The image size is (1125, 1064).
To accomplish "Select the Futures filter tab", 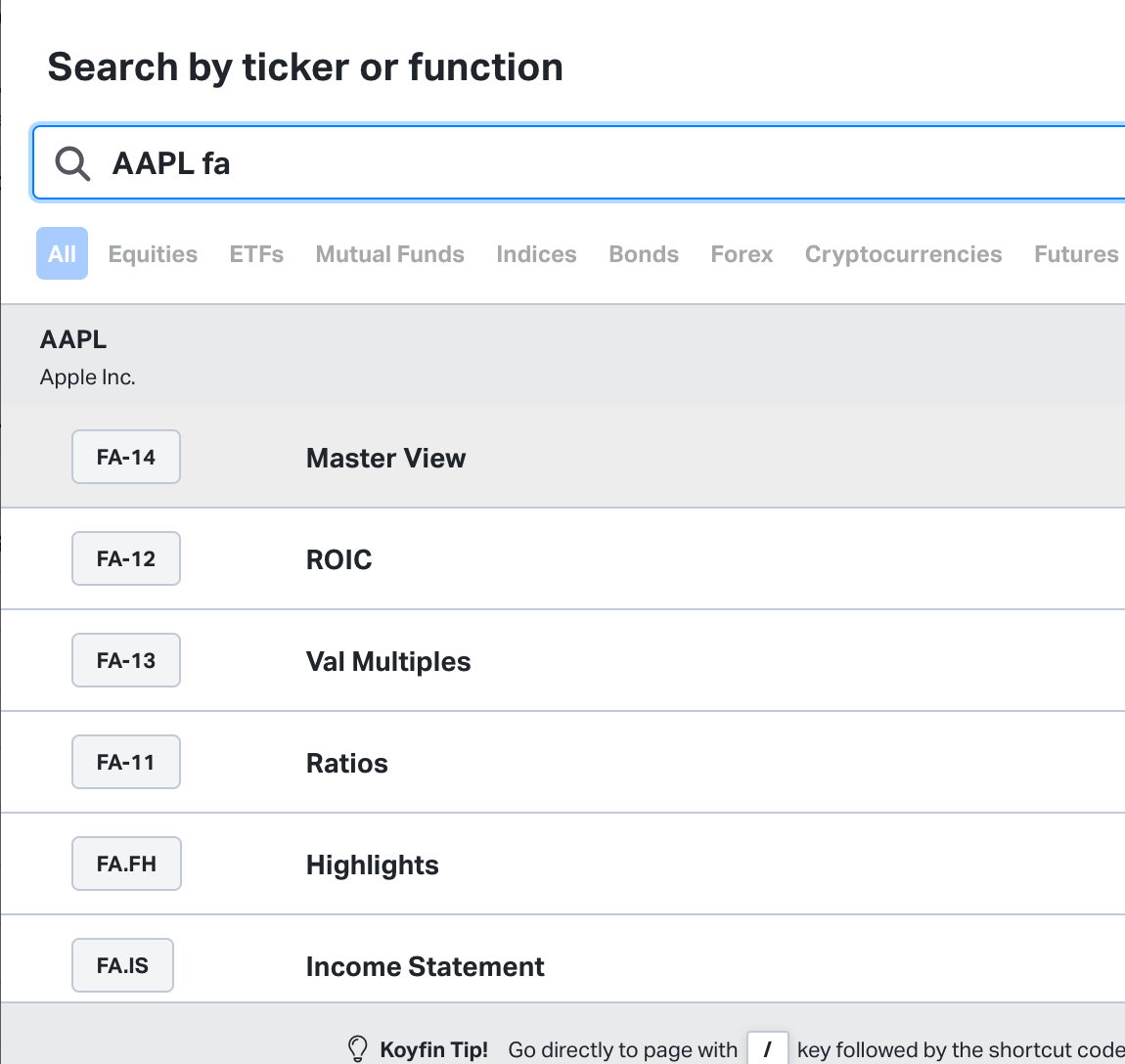I will (x=1076, y=254).
